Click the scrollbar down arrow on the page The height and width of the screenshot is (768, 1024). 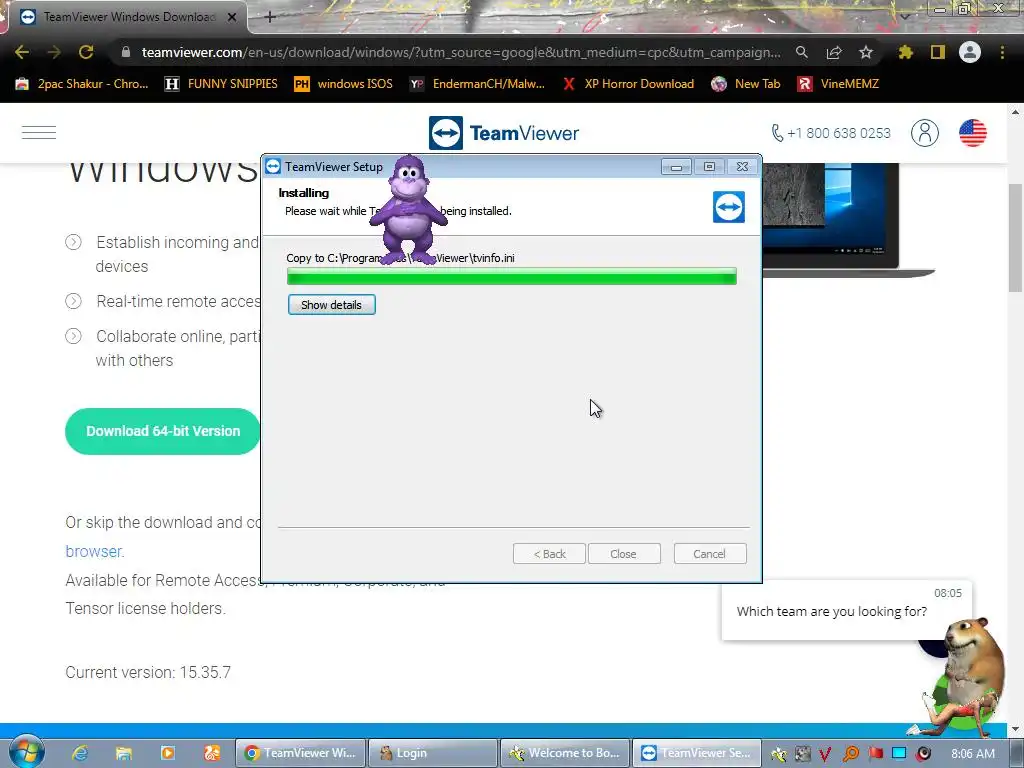click(1015, 729)
